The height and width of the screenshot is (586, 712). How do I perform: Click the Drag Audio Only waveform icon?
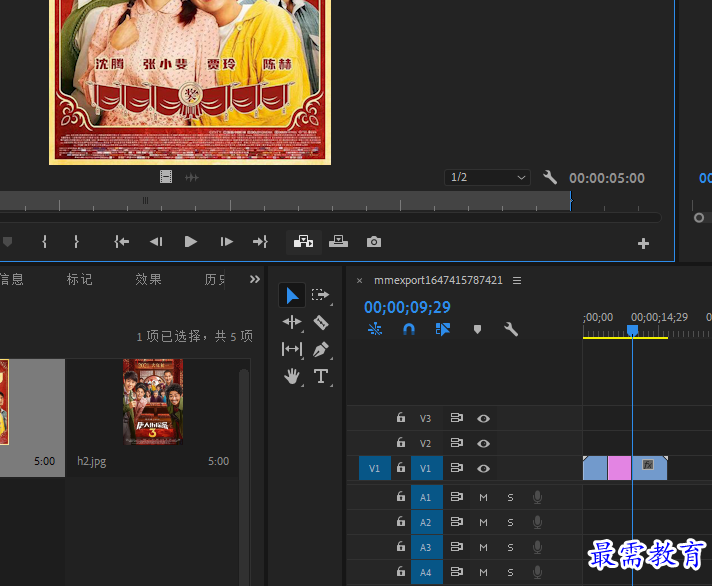(x=192, y=177)
